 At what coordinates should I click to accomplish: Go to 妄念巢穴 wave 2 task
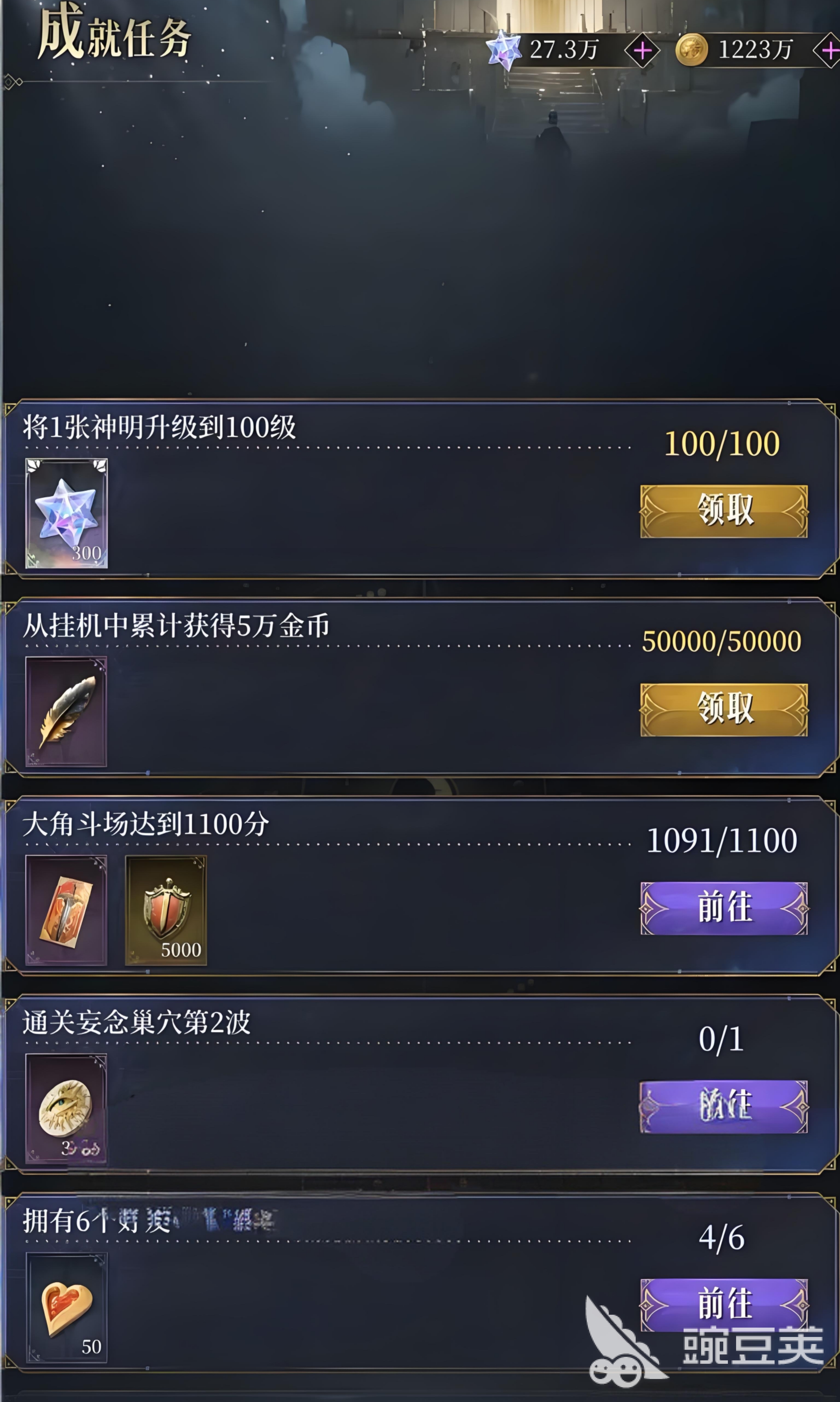point(724,1107)
